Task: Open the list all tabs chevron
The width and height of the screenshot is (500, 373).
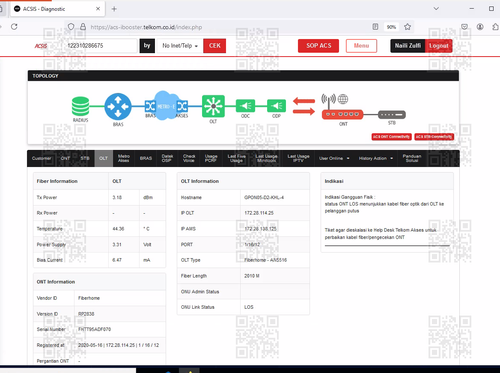Action: [x=436, y=9]
